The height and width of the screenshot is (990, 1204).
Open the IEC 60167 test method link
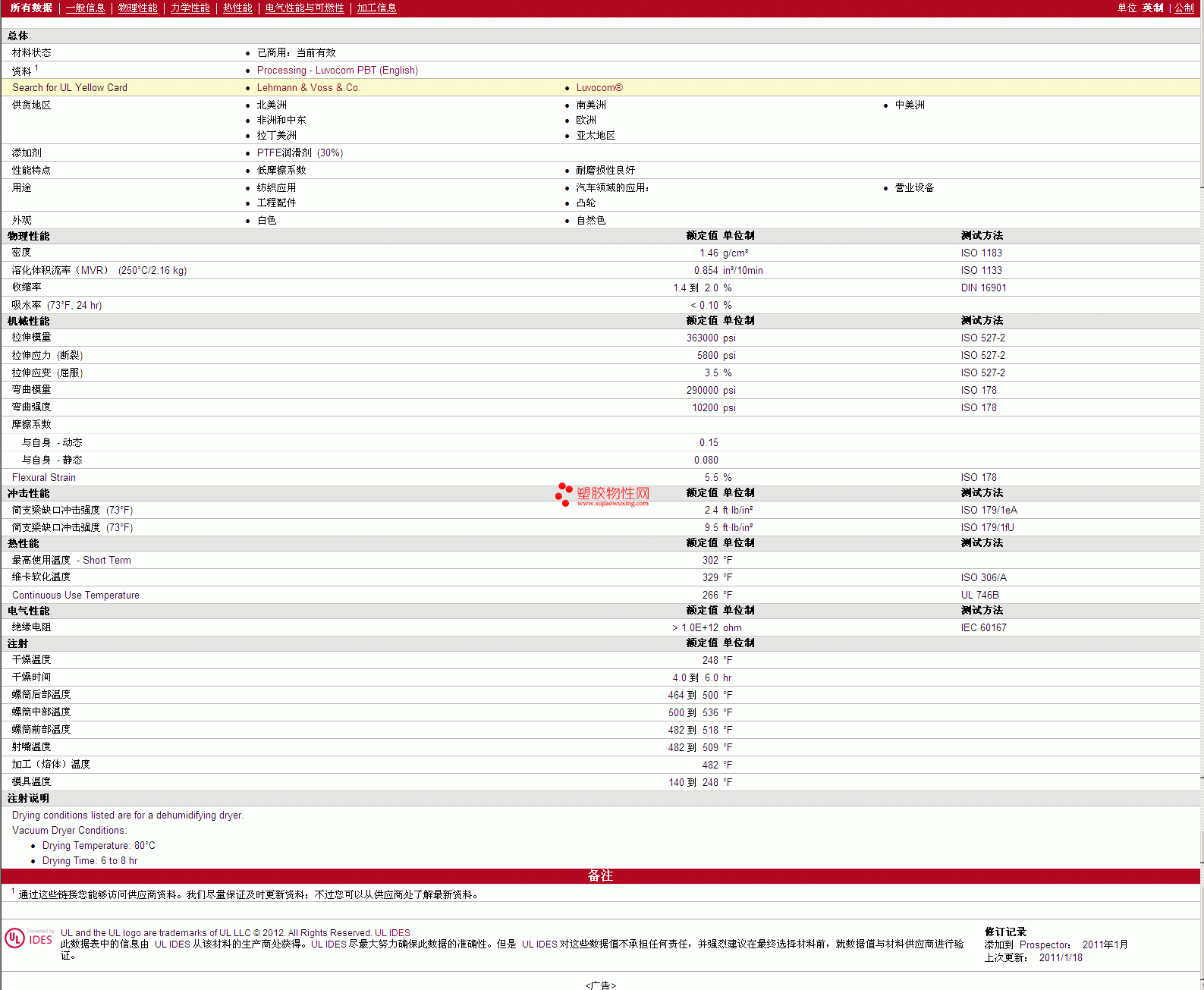983,628
